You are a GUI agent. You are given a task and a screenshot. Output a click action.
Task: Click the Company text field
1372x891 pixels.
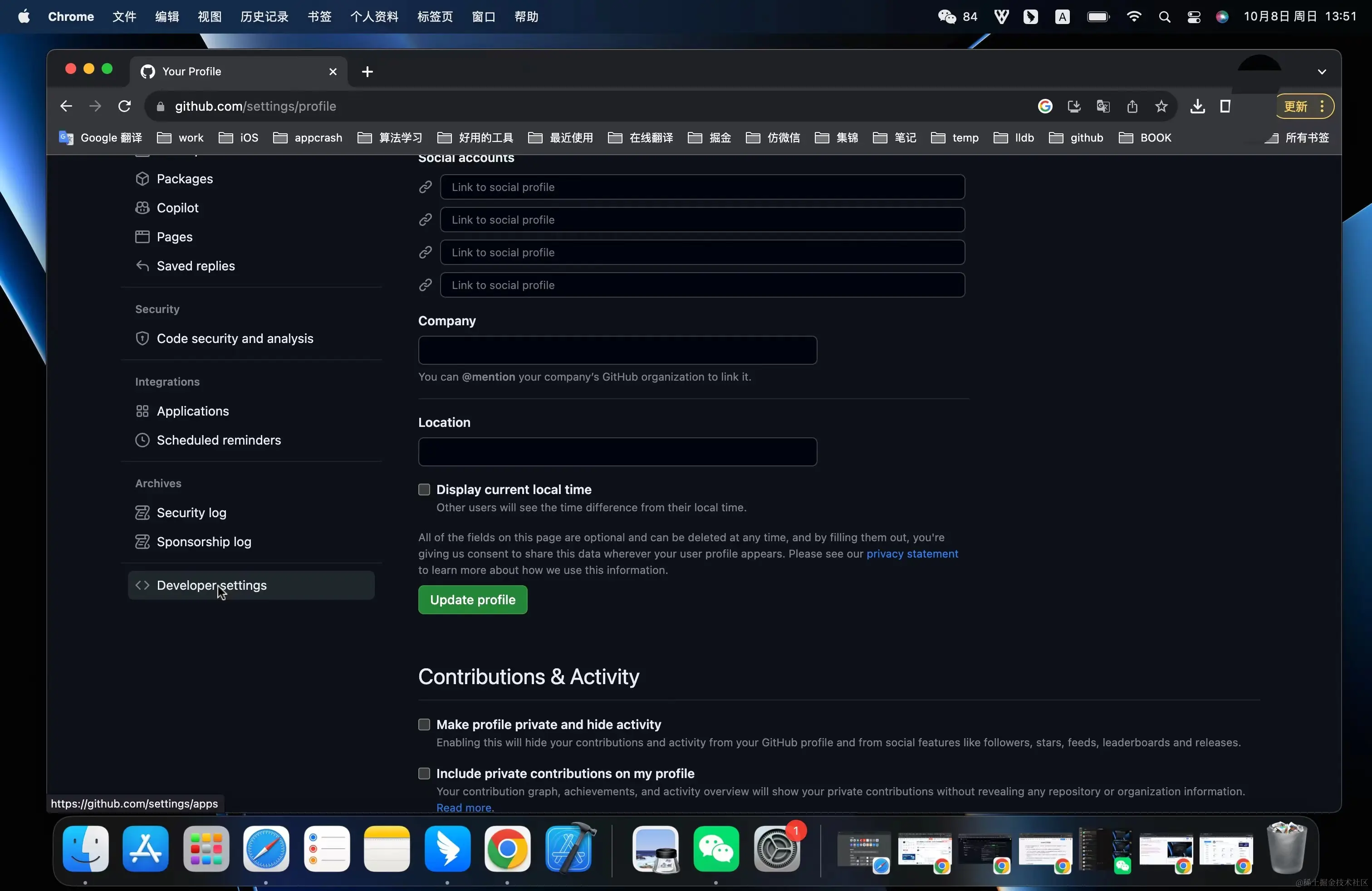tap(617, 350)
